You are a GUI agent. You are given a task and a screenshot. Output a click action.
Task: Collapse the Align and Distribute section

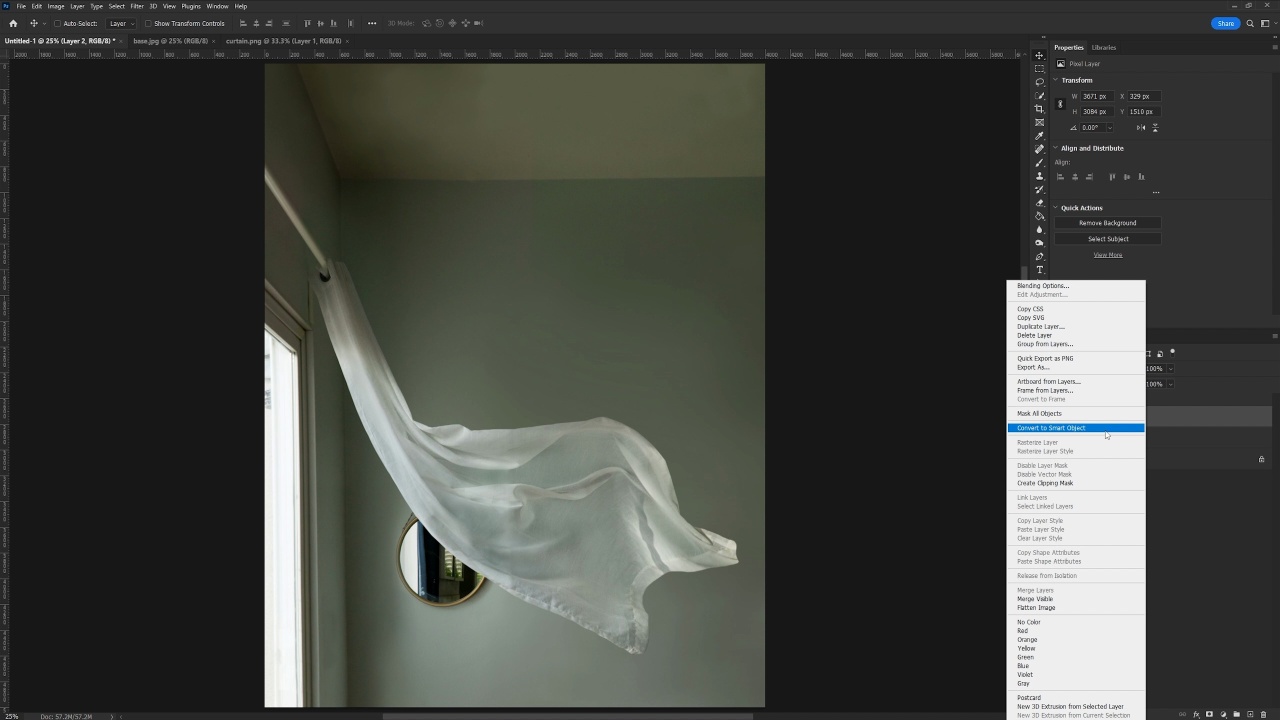(1055, 148)
